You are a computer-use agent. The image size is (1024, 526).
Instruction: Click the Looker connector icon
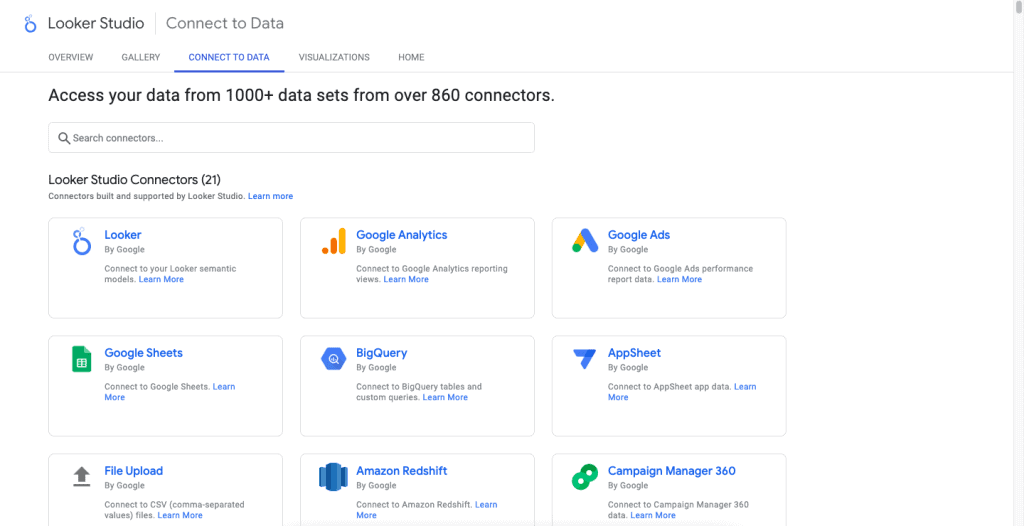coord(81,242)
